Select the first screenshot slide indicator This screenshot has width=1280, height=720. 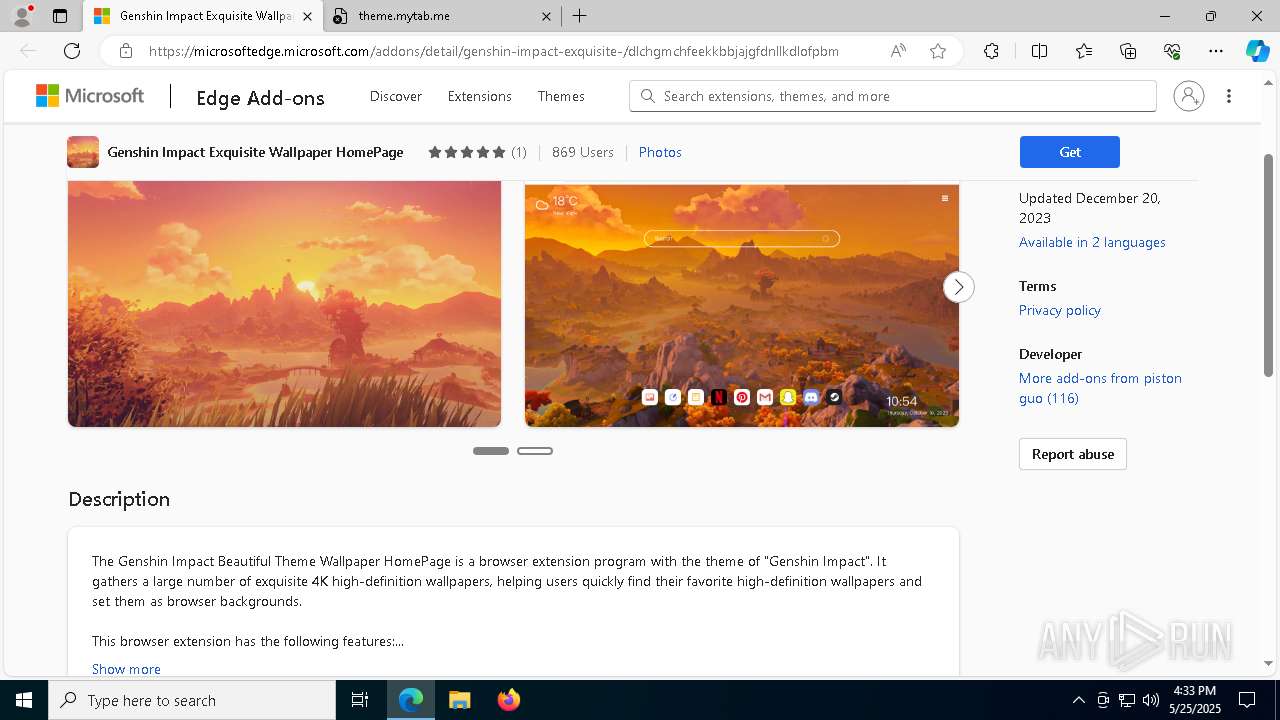[491, 451]
